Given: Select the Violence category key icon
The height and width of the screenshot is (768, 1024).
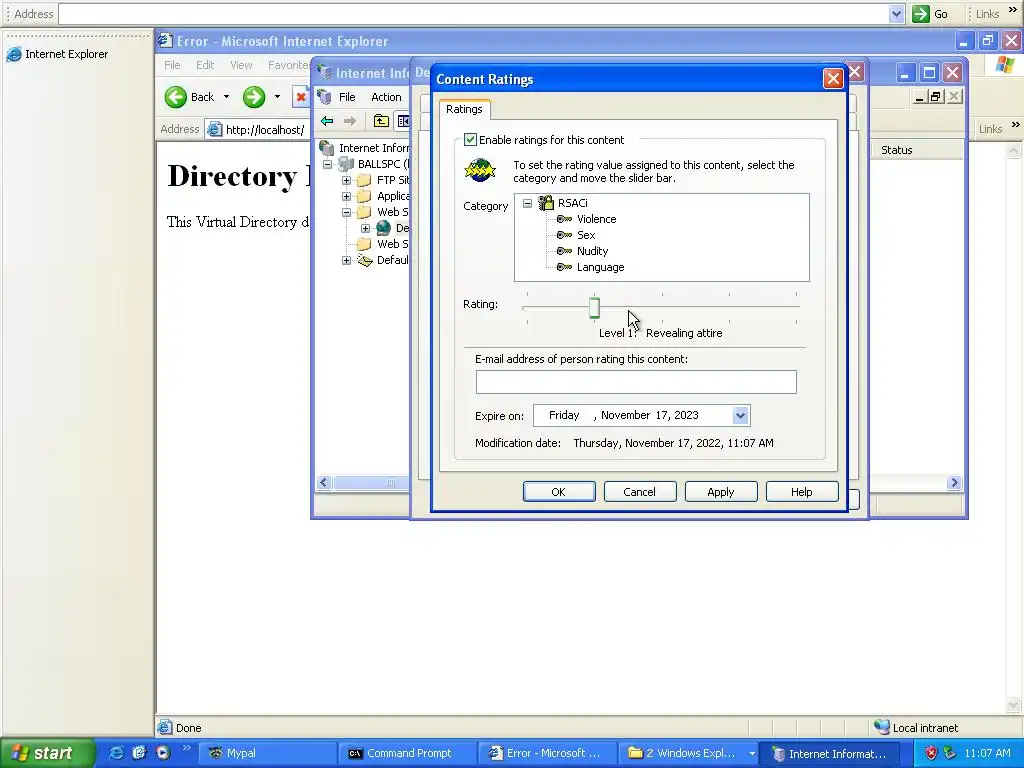Looking at the screenshot, I should point(564,219).
